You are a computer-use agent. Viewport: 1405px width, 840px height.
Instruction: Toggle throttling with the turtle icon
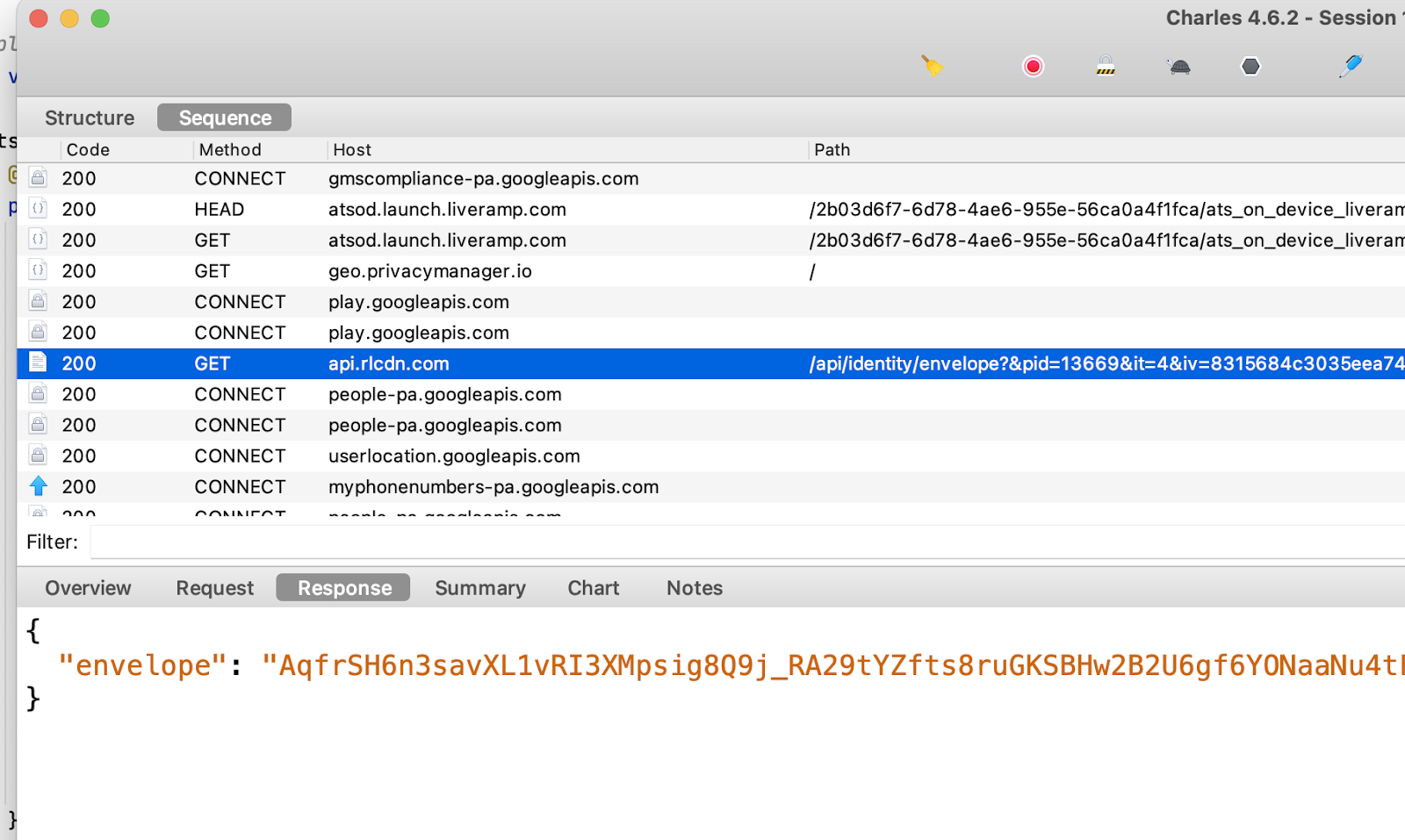coord(1179,67)
